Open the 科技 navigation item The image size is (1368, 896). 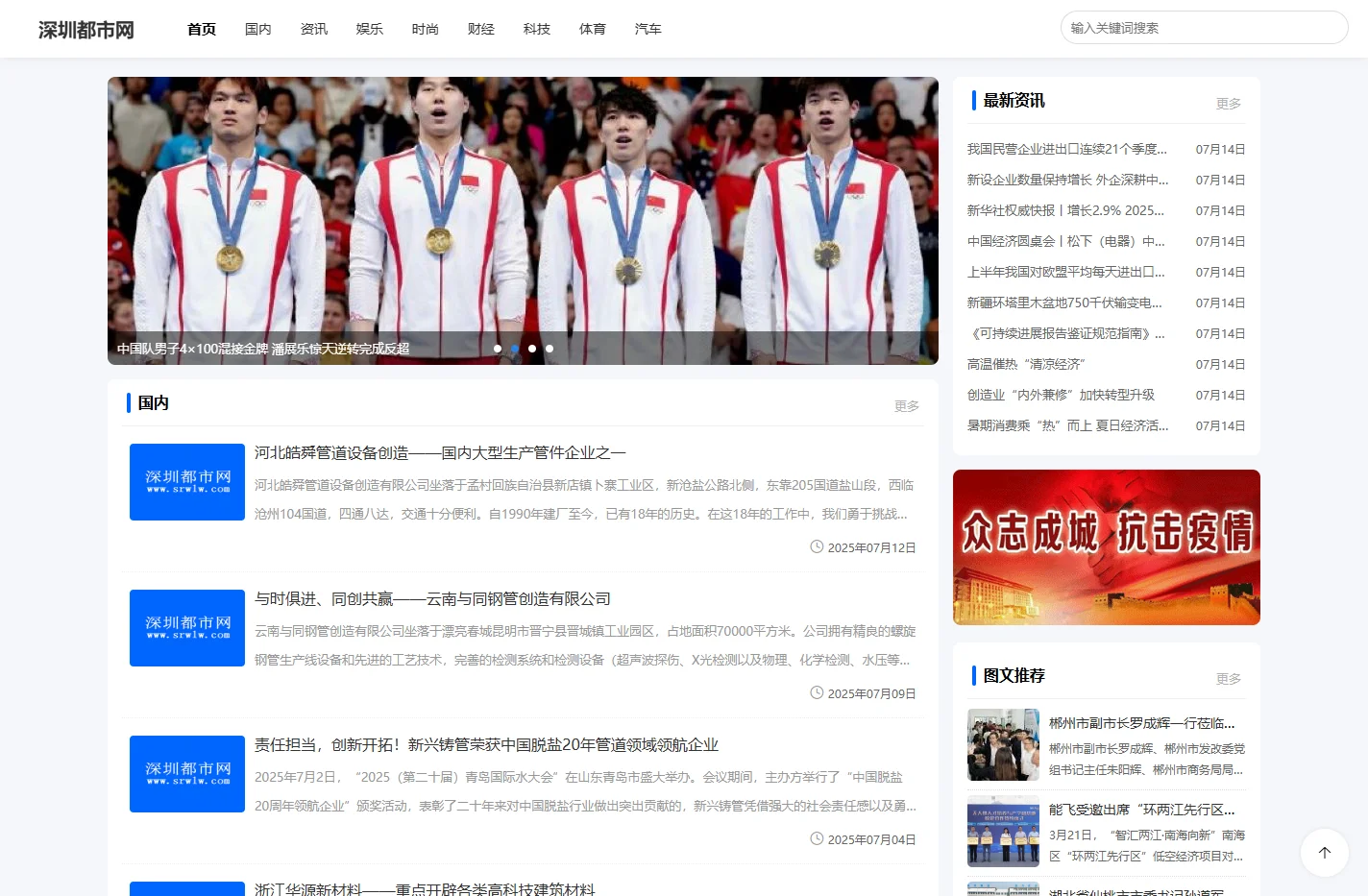coord(537,29)
